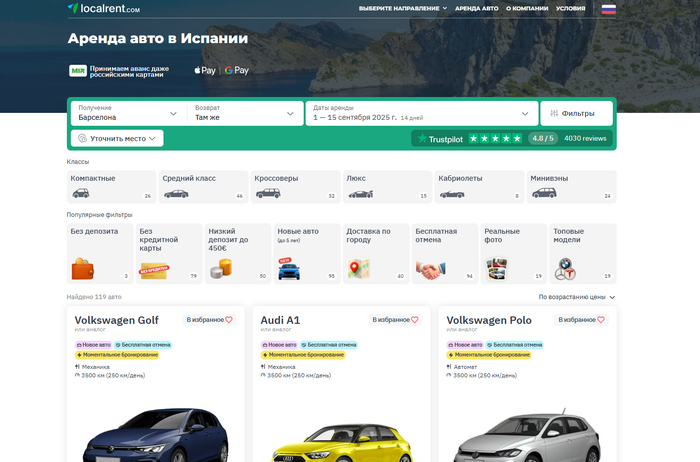
Task: Toggle the Топовые модели filter
Action: pyautogui.click(x=583, y=254)
